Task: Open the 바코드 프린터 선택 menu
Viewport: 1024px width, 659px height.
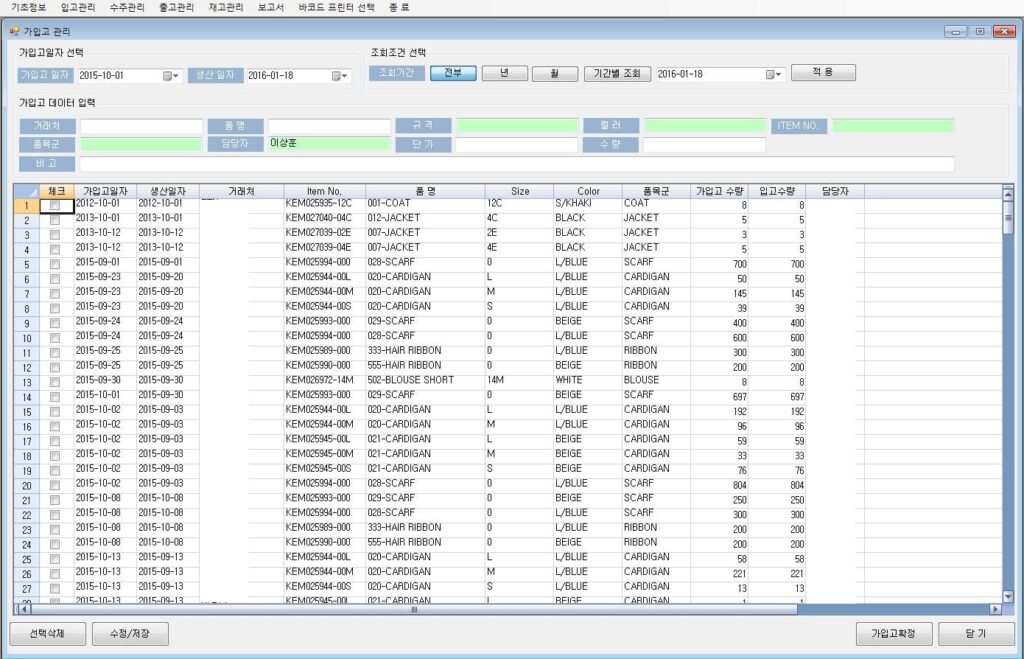Action: [x=336, y=7]
